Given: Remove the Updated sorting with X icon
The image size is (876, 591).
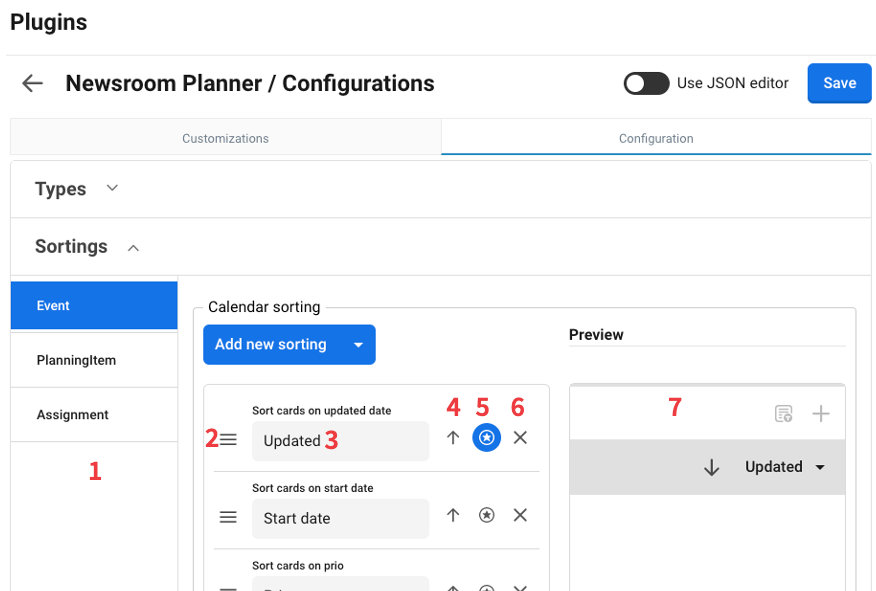Looking at the screenshot, I should 520,438.
